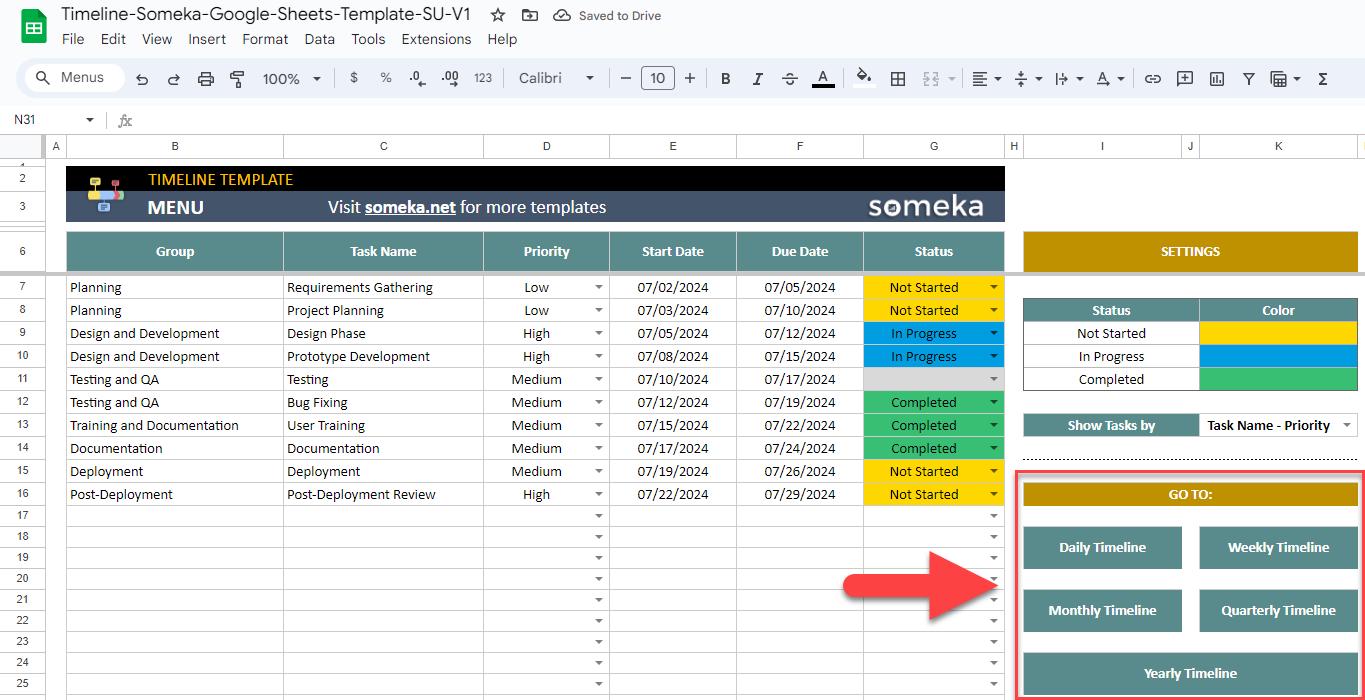The width and height of the screenshot is (1365, 700).
Task: Select the Paint format tool
Action: point(237,77)
